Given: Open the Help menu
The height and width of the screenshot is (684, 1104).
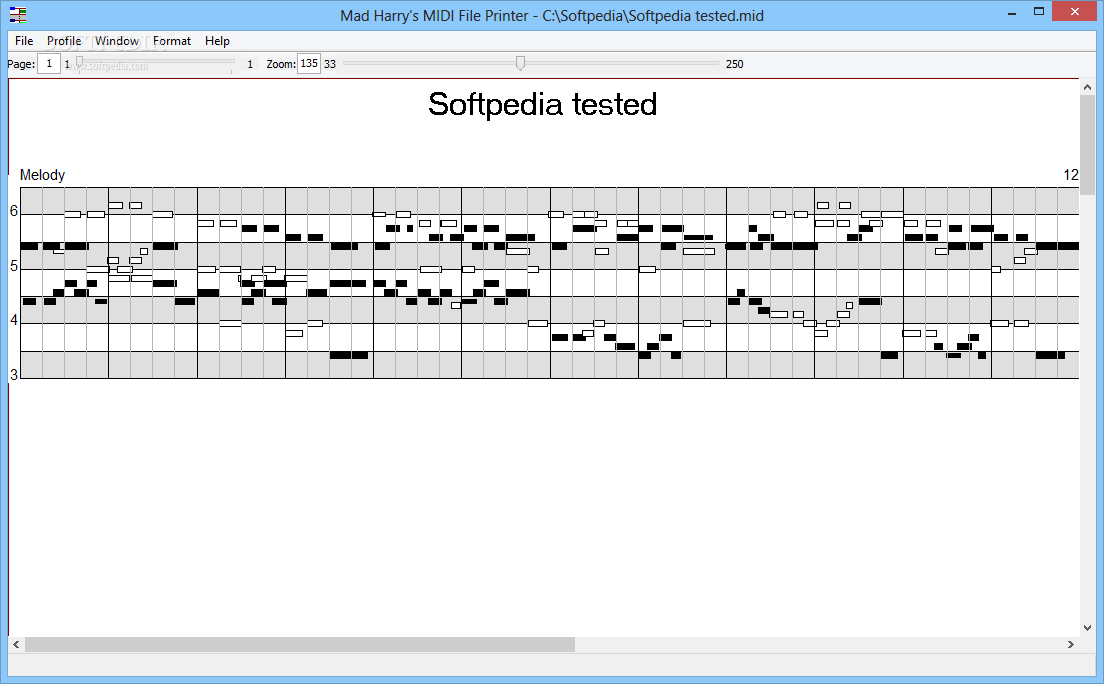Looking at the screenshot, I should (217, 41).
